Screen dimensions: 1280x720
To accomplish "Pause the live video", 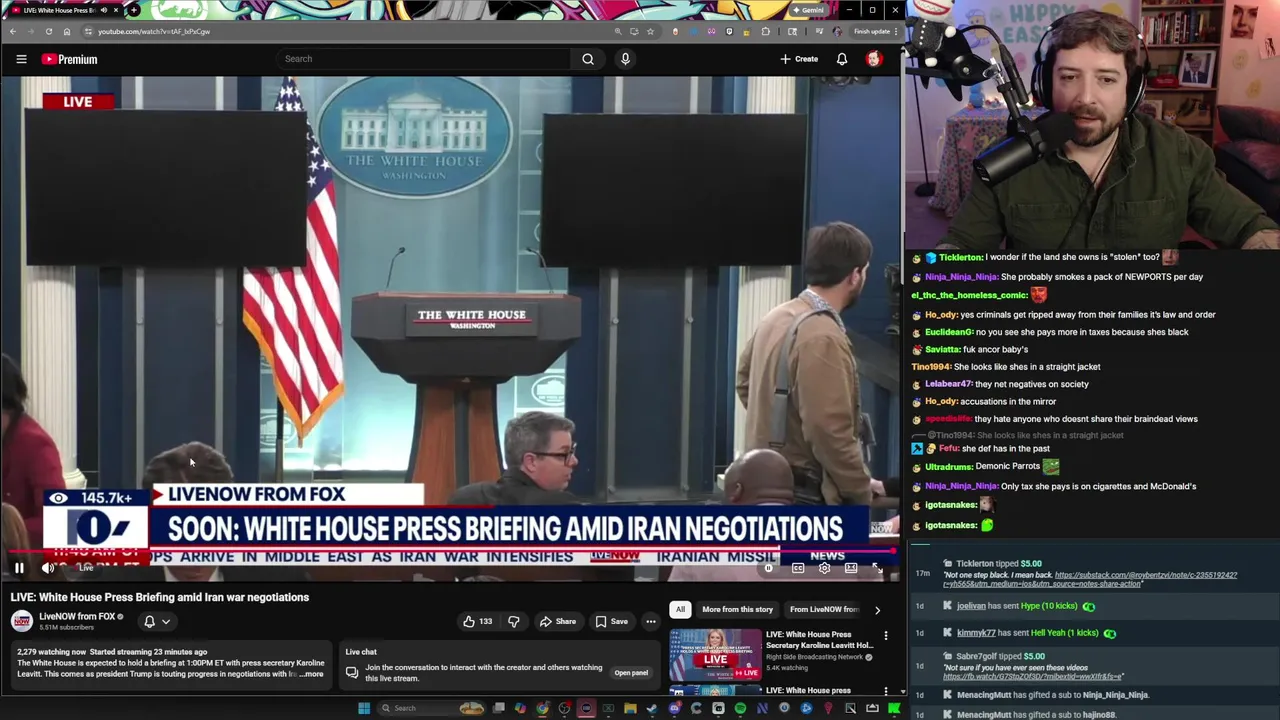I will tap(19, 568).
